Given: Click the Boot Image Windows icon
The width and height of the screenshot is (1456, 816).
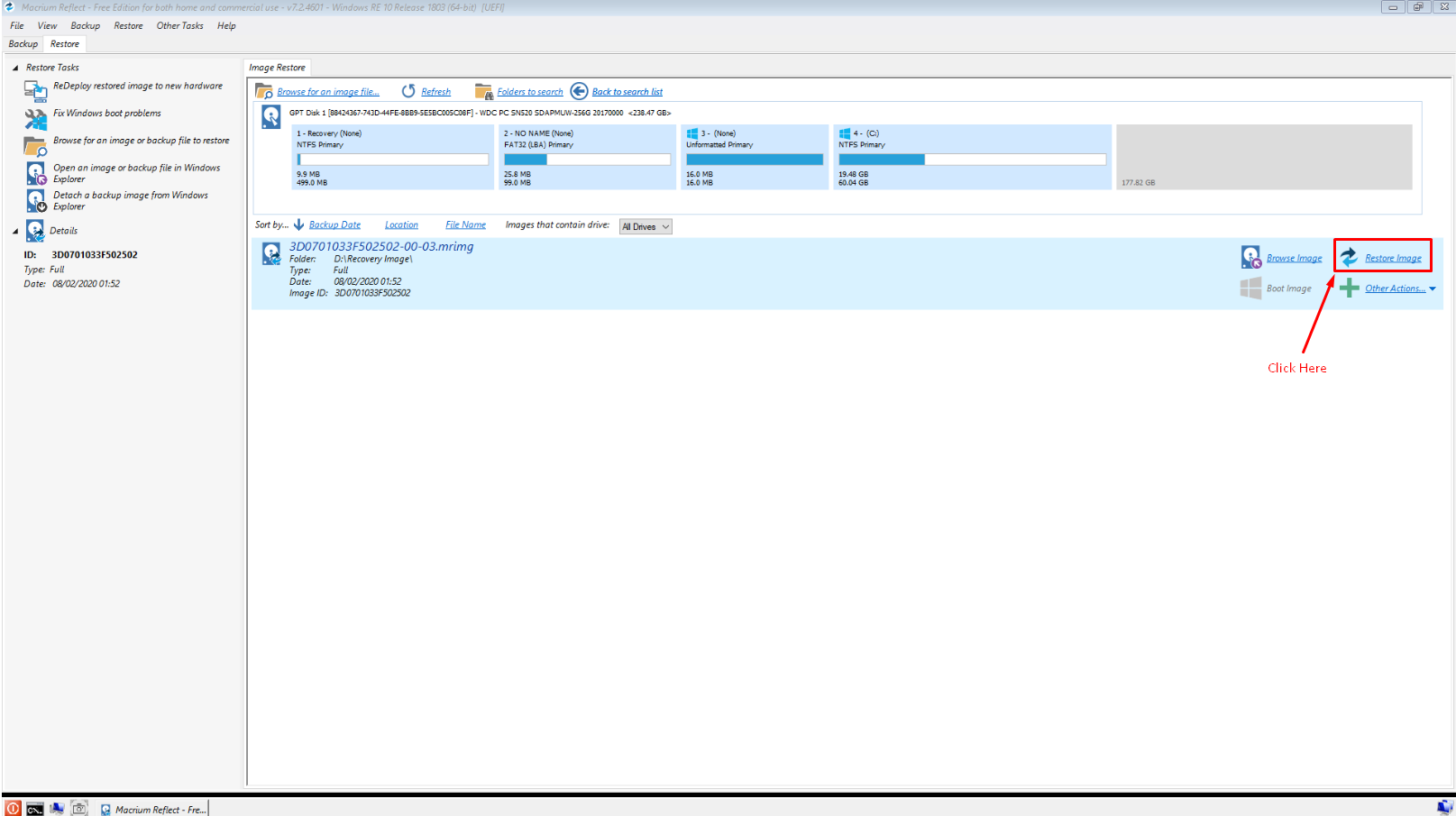Looking at the screenshot, I should 1251,288.
